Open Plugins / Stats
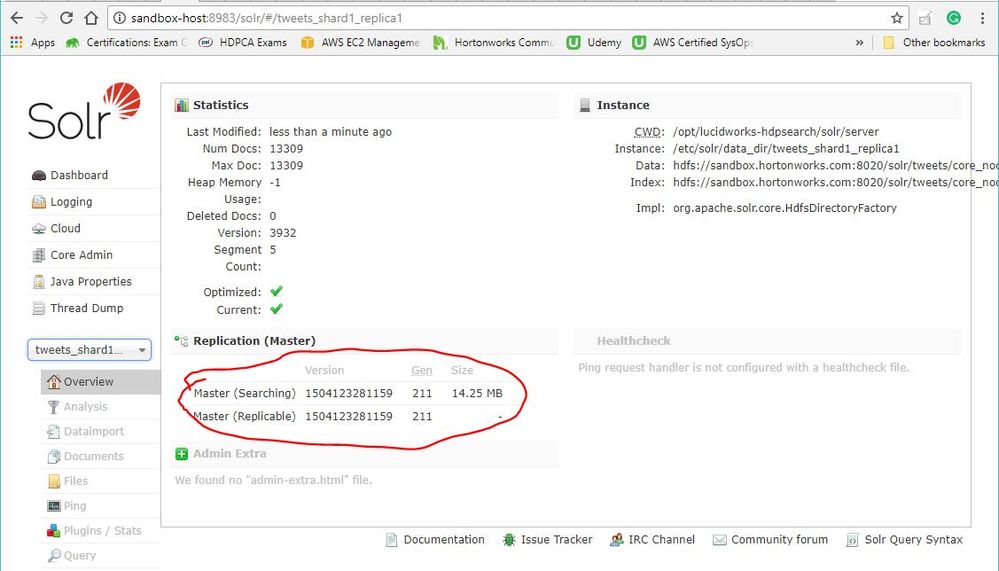The height and width of the screenshot is (571, 999). (103, 531)
